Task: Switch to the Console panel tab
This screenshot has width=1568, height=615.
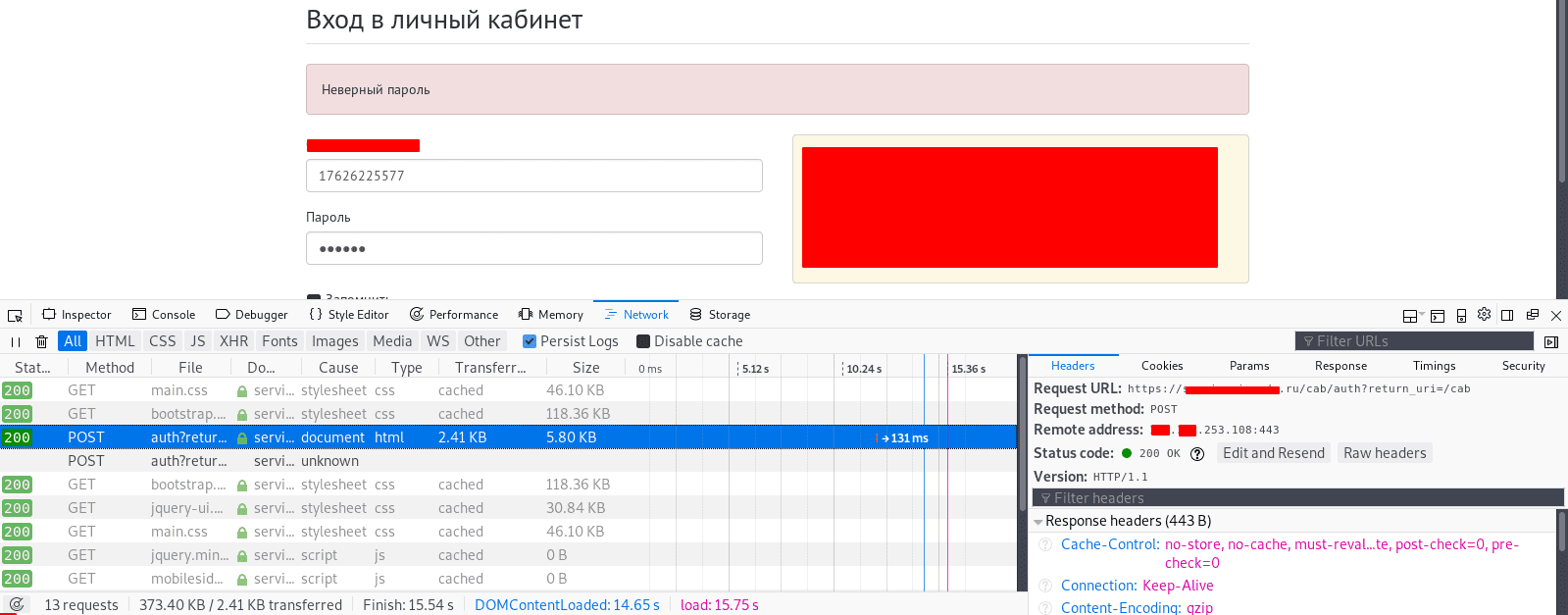Action: tap(164, 315)
